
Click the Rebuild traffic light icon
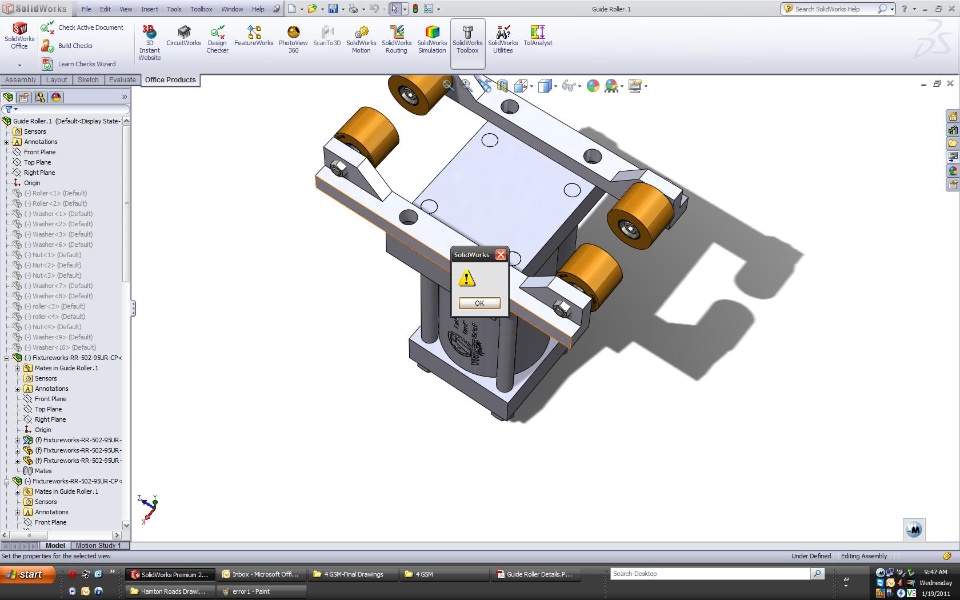pyautogui.click(x=415, y=9)
